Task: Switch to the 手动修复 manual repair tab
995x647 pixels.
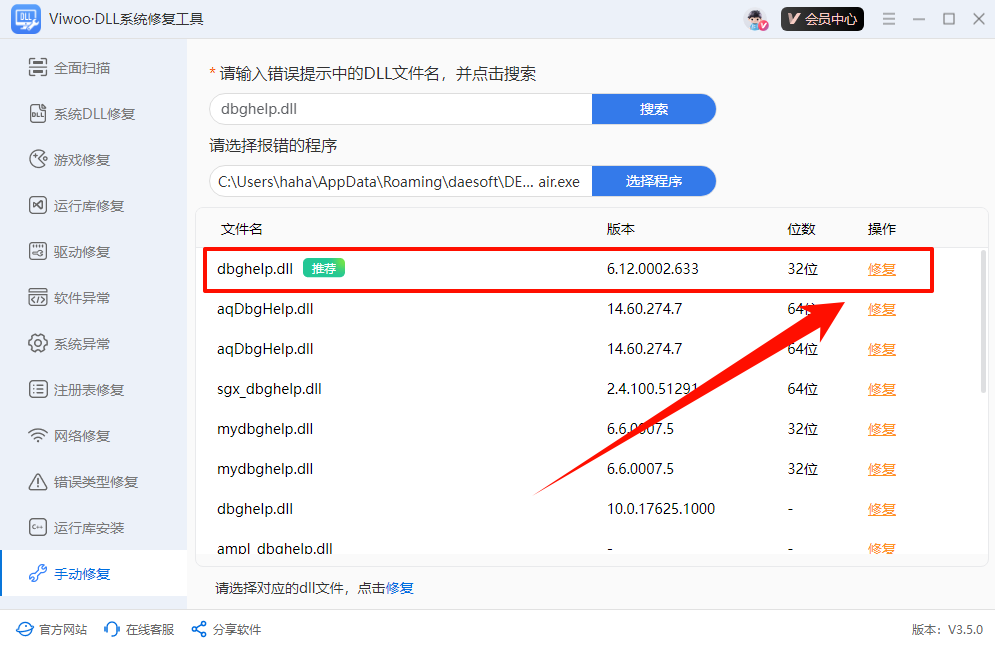Action: [75, 574]
